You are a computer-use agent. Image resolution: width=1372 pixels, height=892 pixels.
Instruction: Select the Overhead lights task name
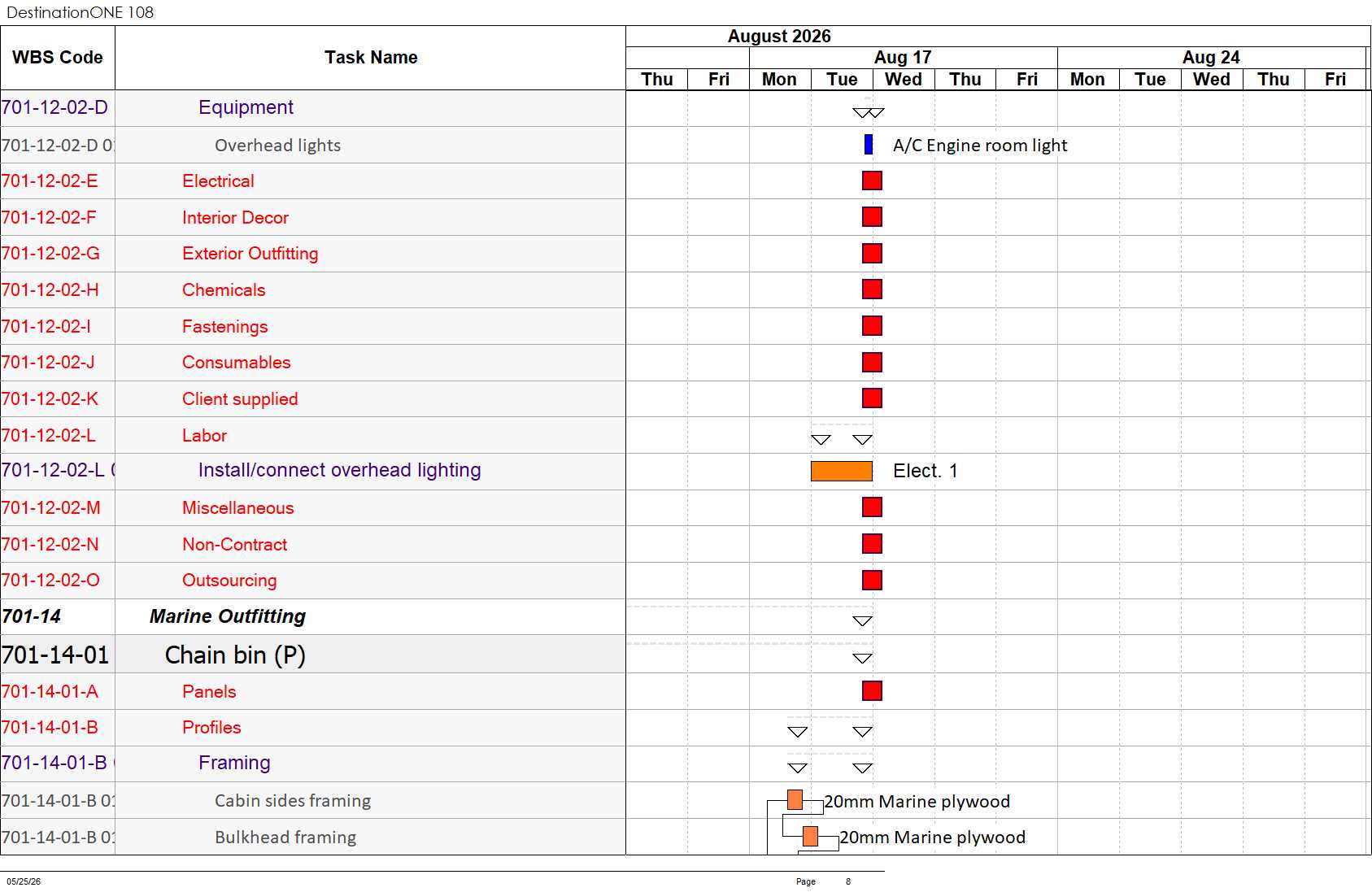pos(277,146)
